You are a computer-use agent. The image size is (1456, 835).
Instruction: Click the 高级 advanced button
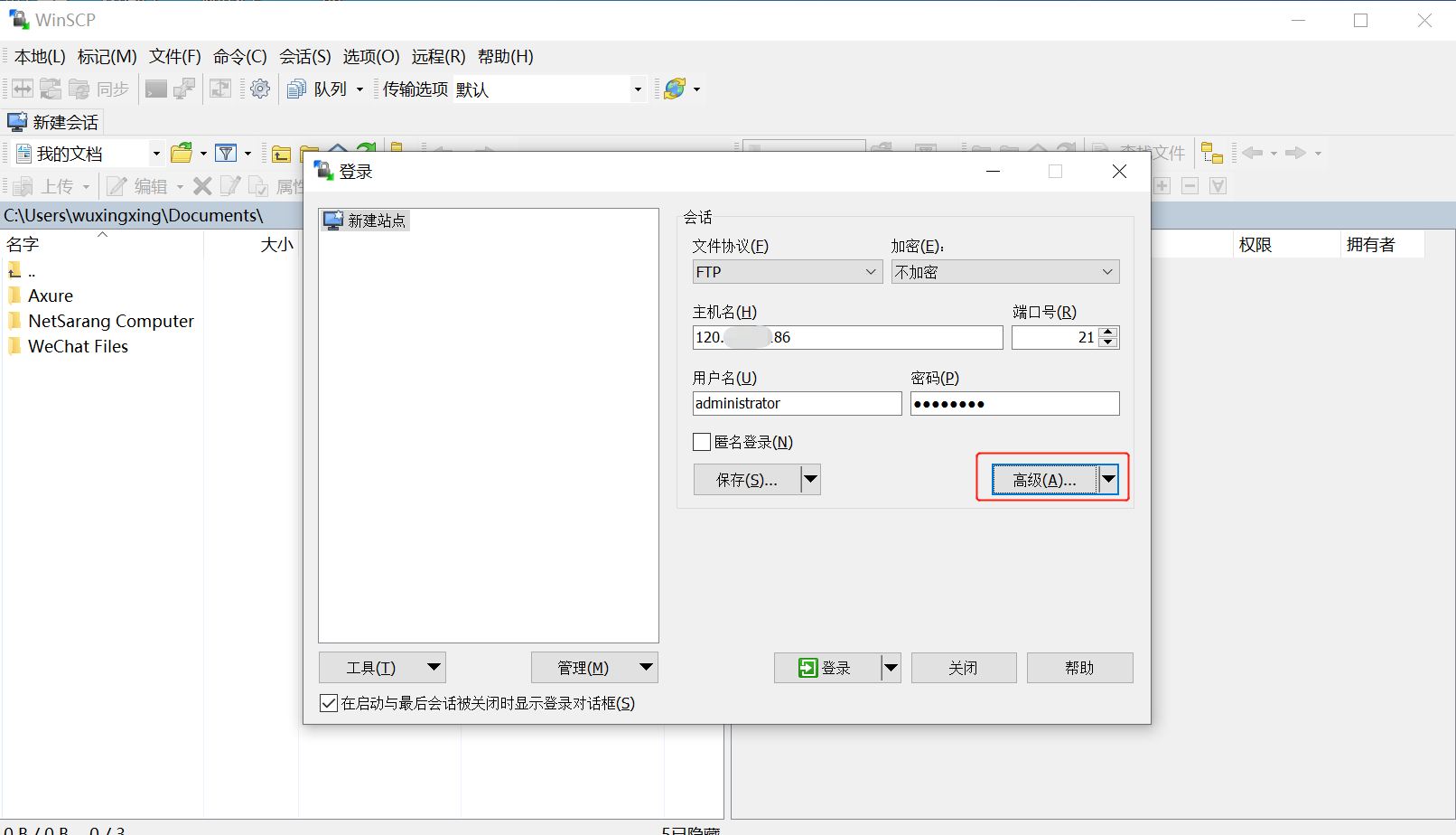[1044, 479]
